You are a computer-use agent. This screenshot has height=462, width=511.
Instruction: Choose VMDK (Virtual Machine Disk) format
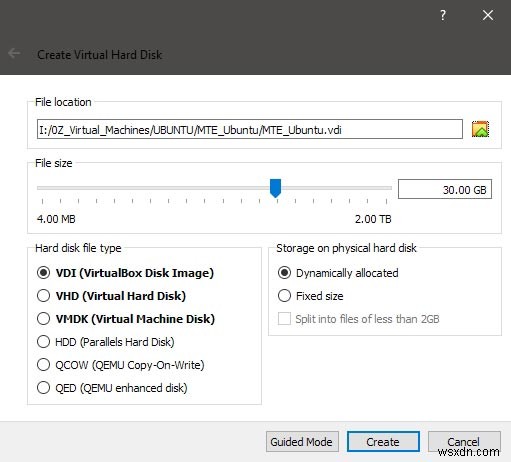[126, 319]
